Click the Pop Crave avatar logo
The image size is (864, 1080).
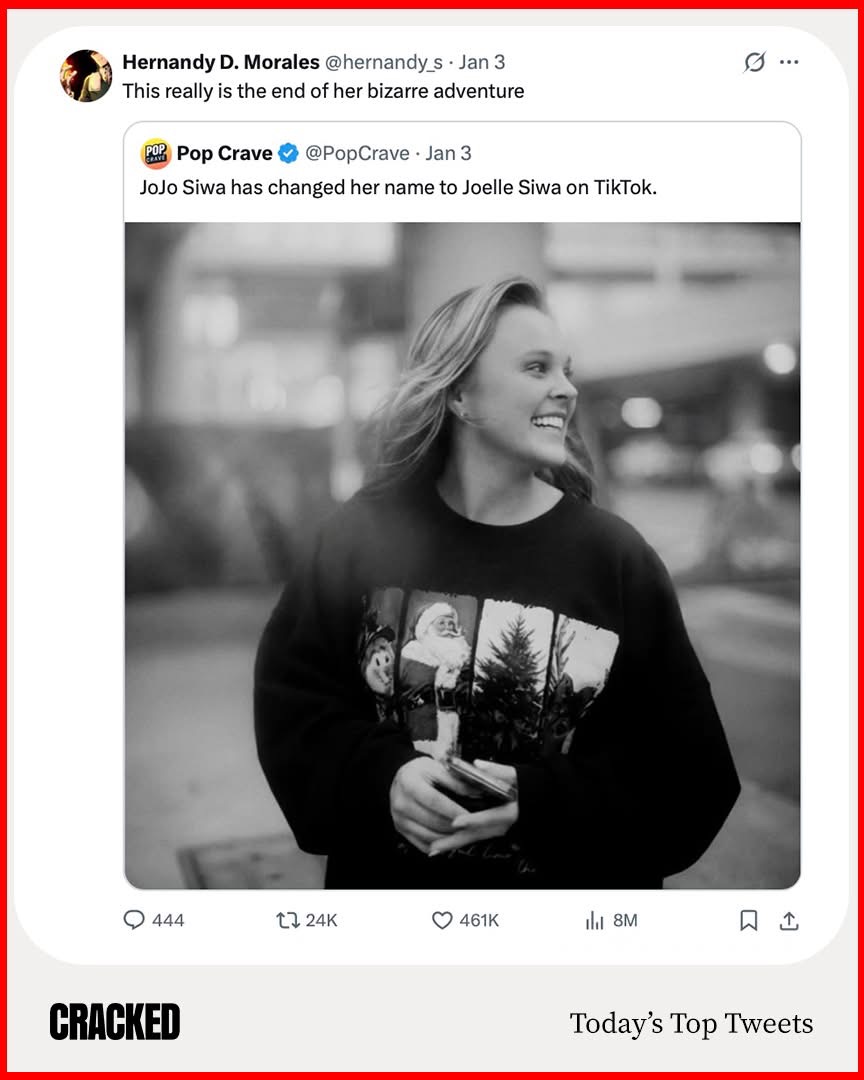point(156,153)
